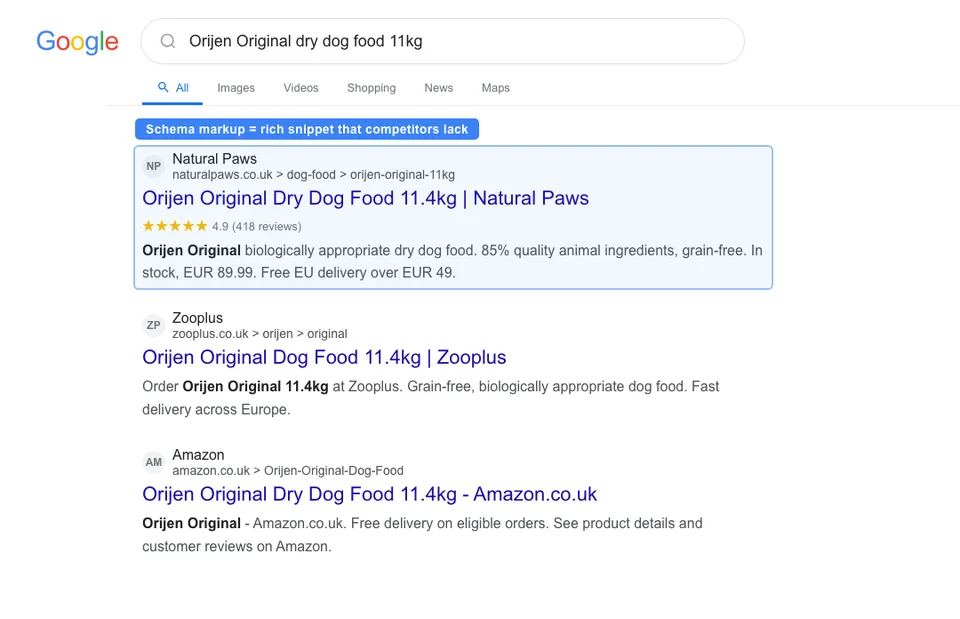The image size is (960, 619).
Task: Open the Maps search section
Action: pyautogui.click(x=495, y=88)
